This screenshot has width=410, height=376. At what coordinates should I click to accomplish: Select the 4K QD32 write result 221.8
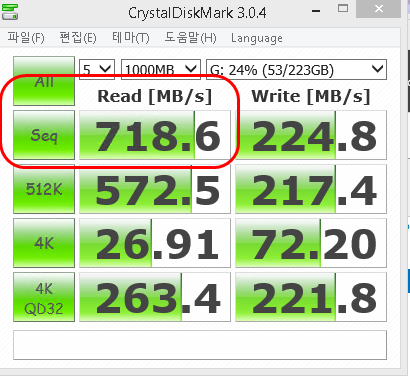pos(311,297)
